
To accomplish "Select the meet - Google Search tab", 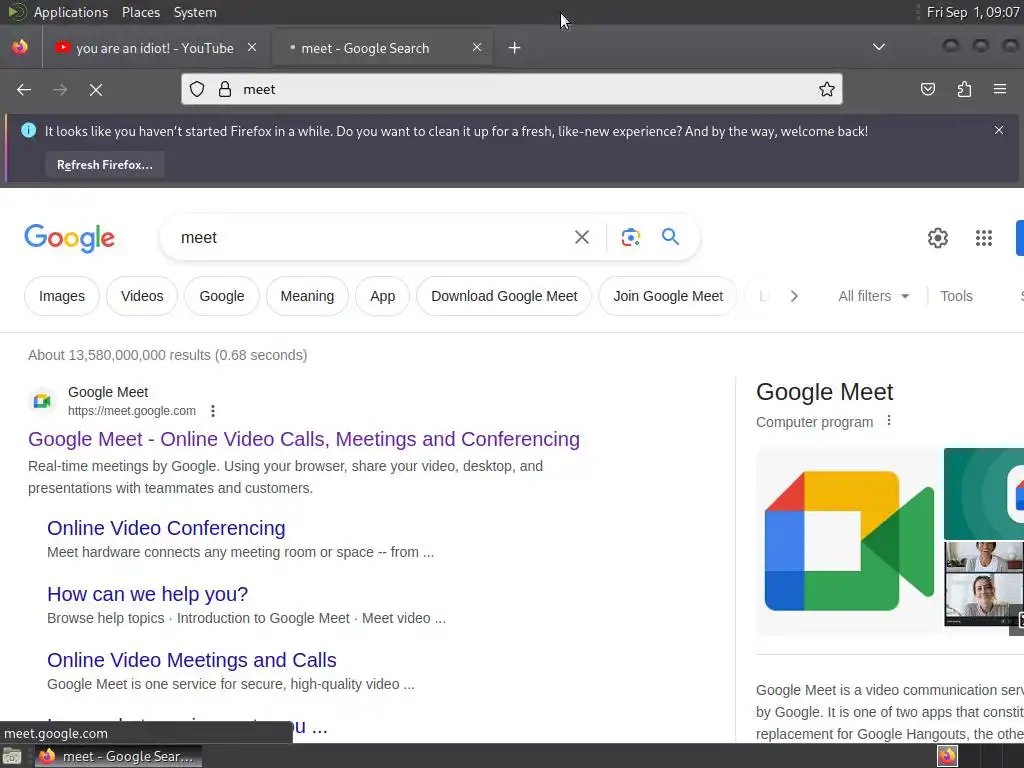I will point(382,48).
